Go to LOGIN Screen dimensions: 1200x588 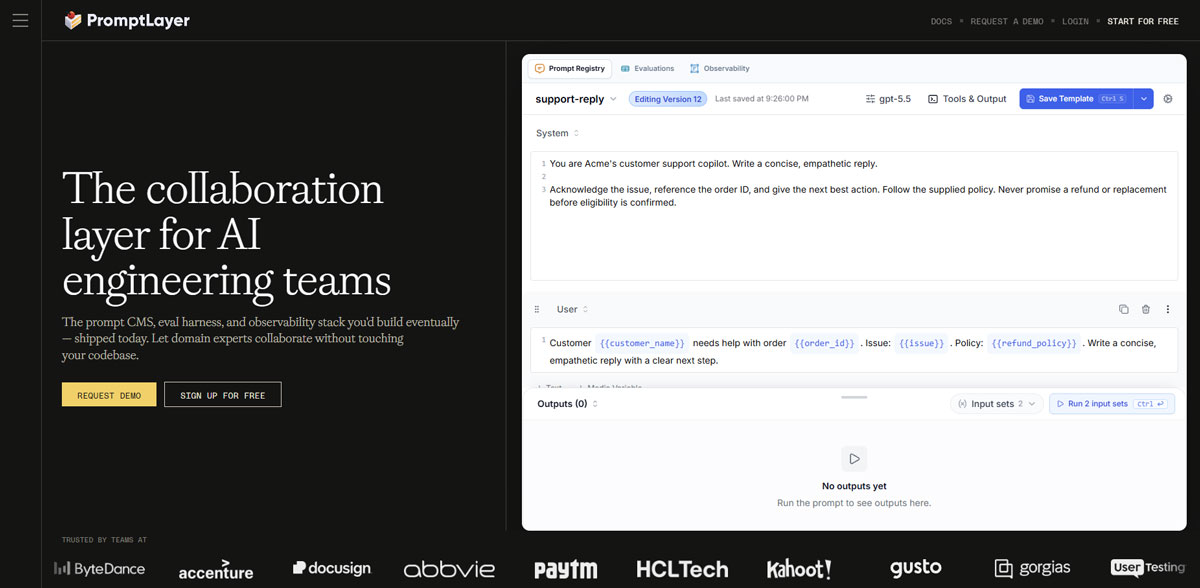tap(1075, 21)
